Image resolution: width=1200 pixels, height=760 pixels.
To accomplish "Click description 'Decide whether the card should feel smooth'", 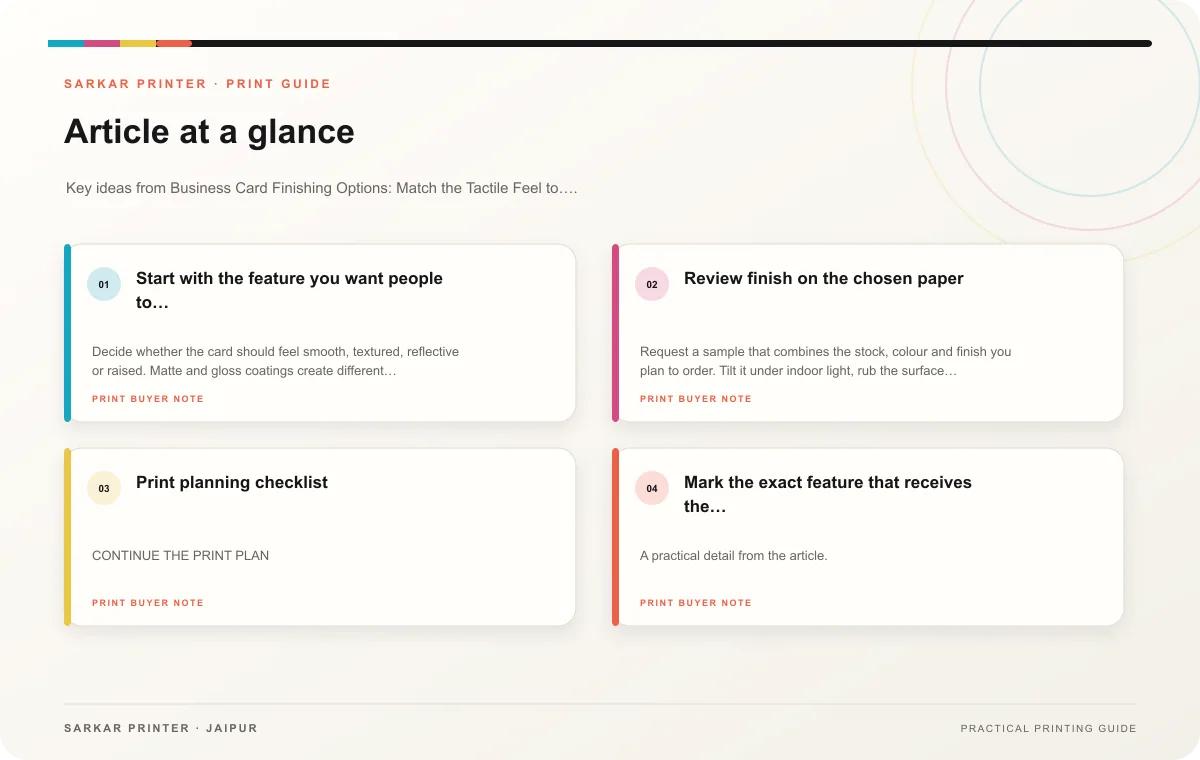I will 276,361.
